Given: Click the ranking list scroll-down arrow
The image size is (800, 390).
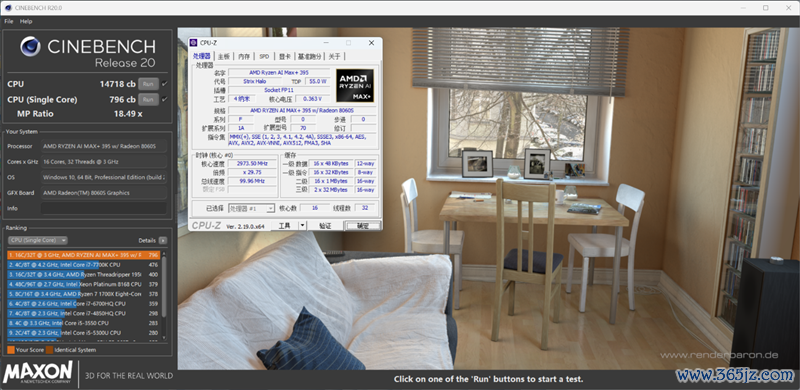Looking at the screenshot, I should tap(164, 337).
